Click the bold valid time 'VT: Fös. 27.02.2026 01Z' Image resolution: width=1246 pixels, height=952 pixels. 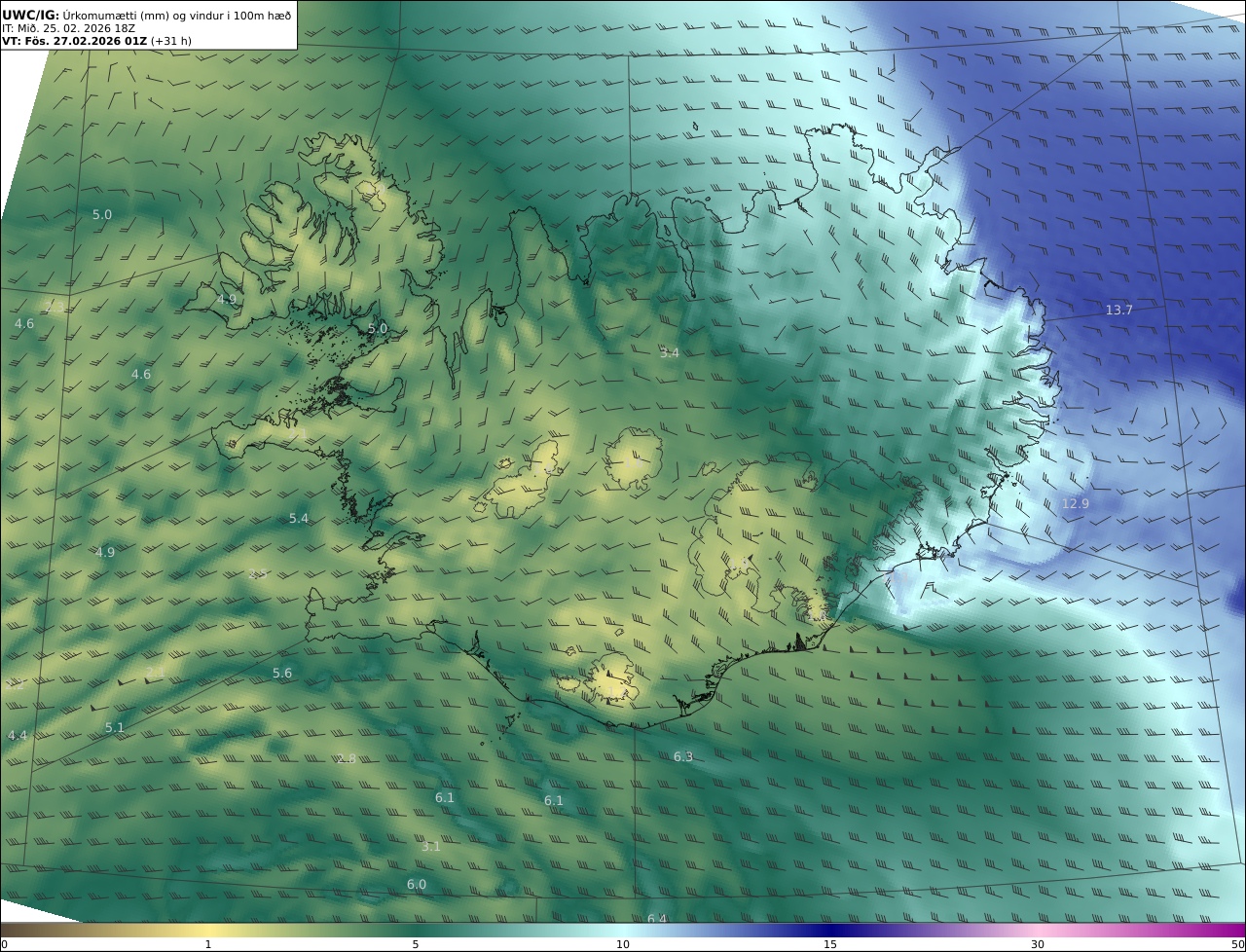coord(75,41)
